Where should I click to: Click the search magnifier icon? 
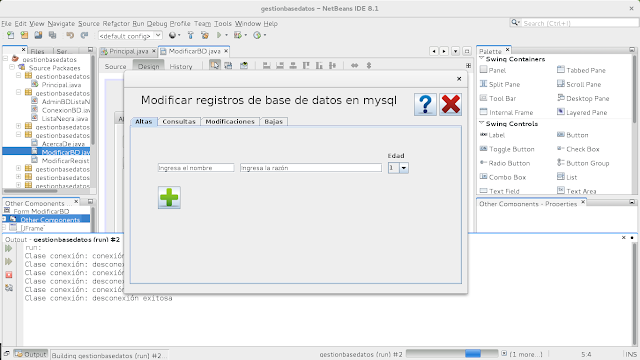pos(515,23)
